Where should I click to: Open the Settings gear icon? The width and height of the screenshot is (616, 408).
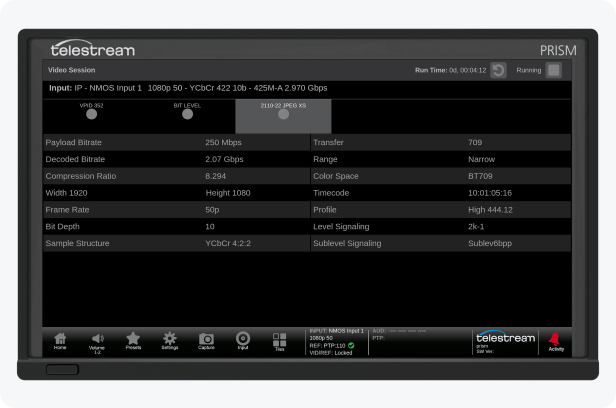coord(170,340)
